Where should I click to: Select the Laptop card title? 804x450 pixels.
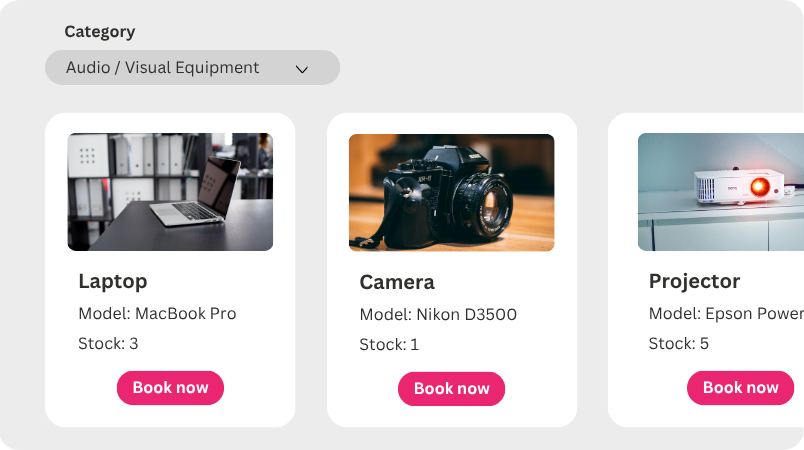tap(113, 281)
